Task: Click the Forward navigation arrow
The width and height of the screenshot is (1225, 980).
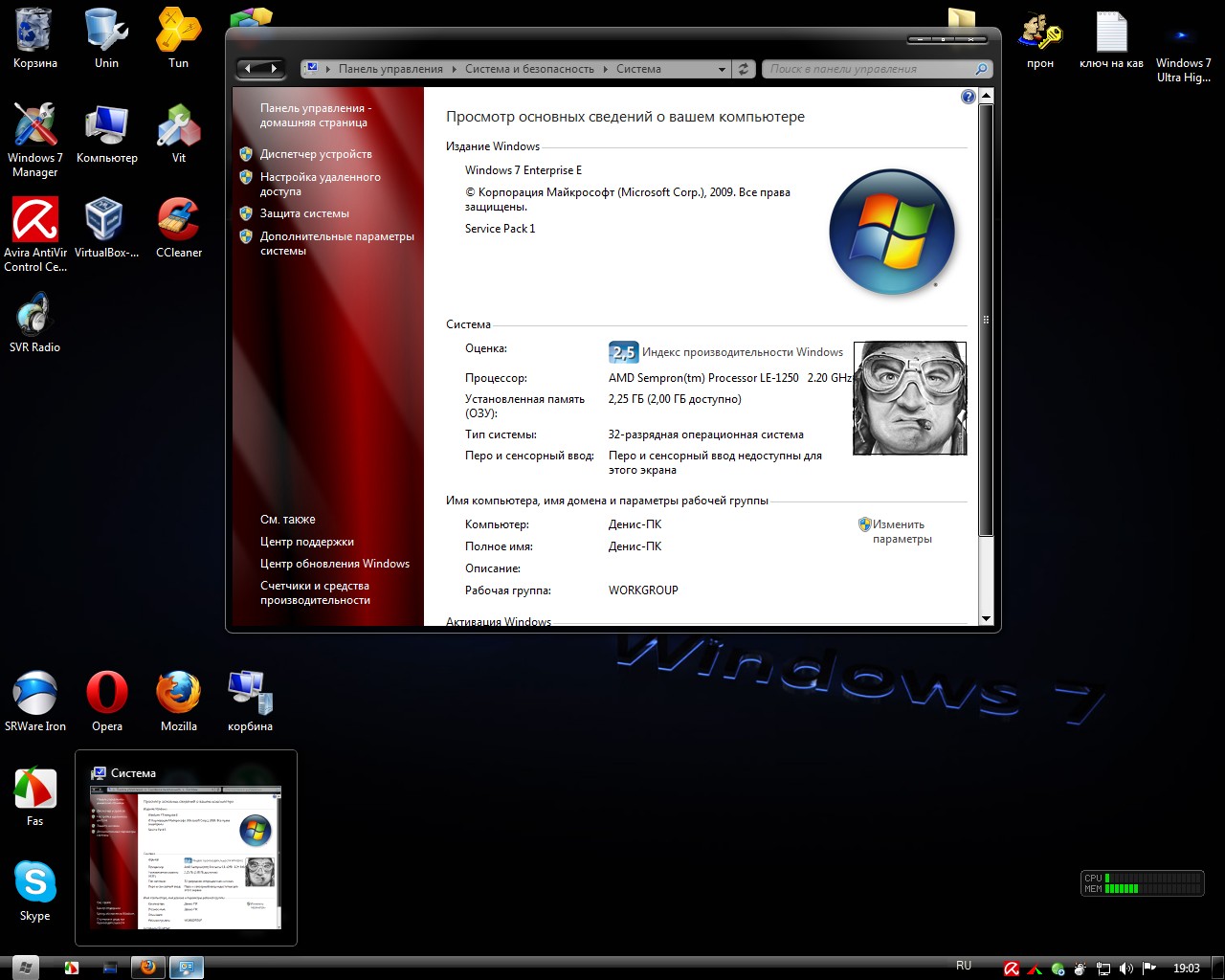Action: (274, 69)
